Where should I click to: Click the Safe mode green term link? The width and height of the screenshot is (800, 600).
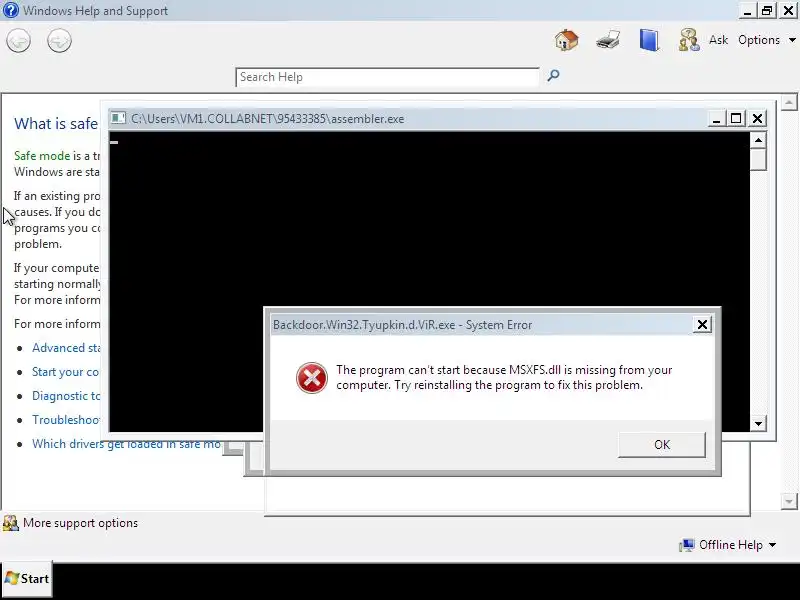pos(42,156)
